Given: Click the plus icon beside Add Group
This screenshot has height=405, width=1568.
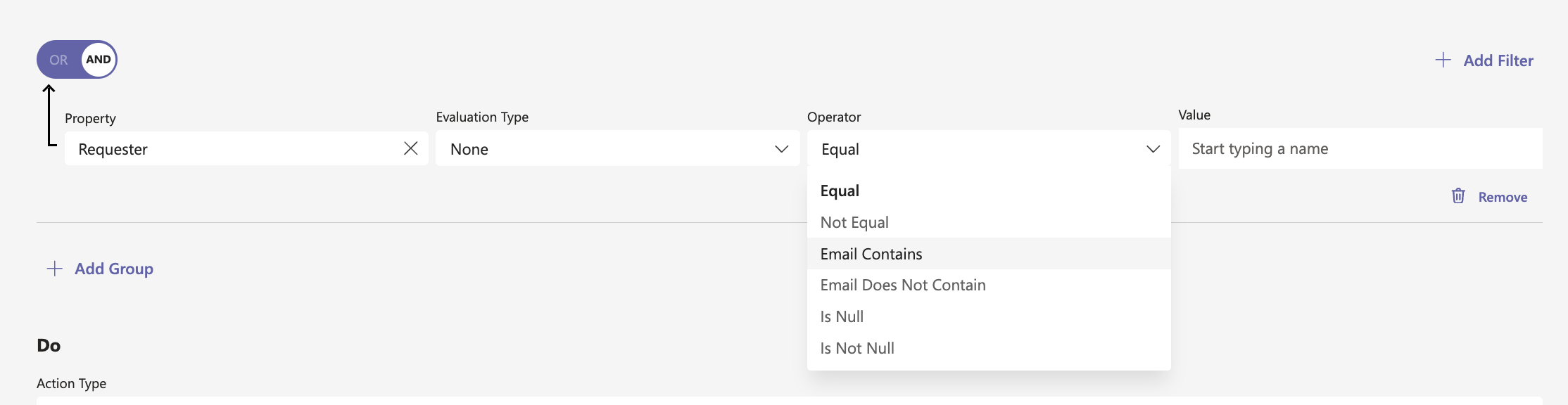Looking at the screenshot, I should (x=54, y=269).
